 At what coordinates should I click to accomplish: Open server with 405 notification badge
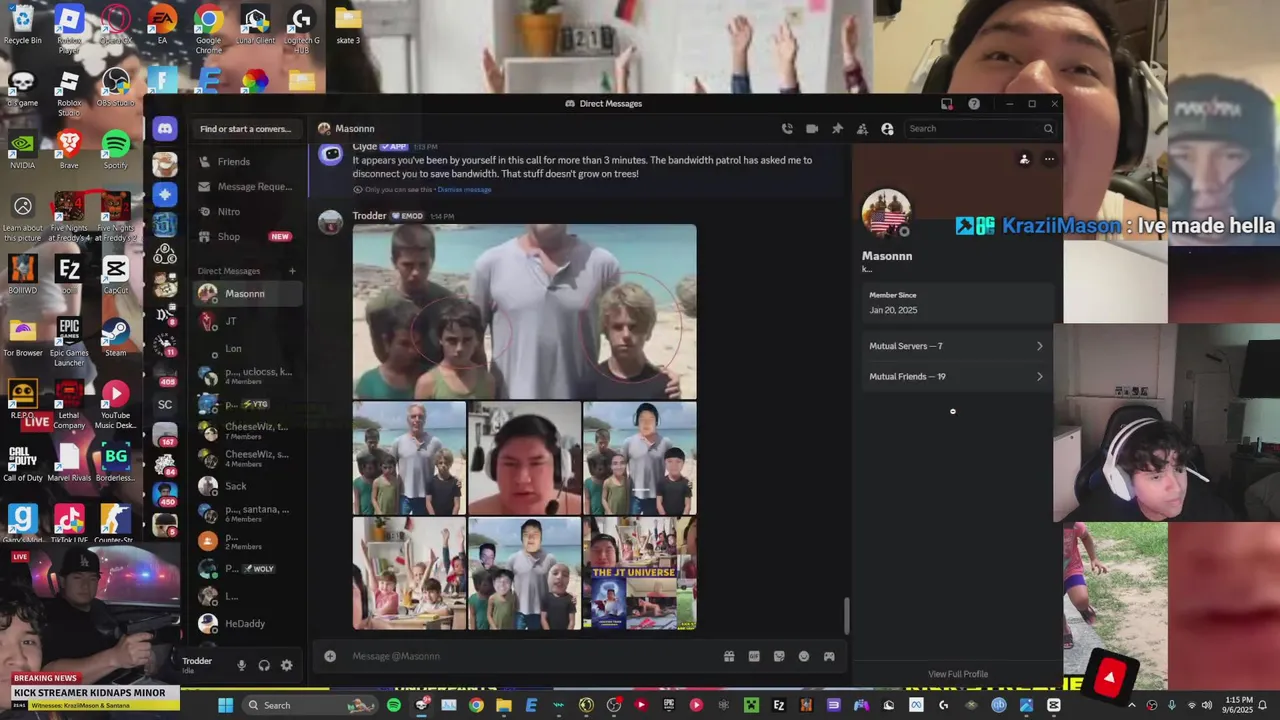coord(165,374)
